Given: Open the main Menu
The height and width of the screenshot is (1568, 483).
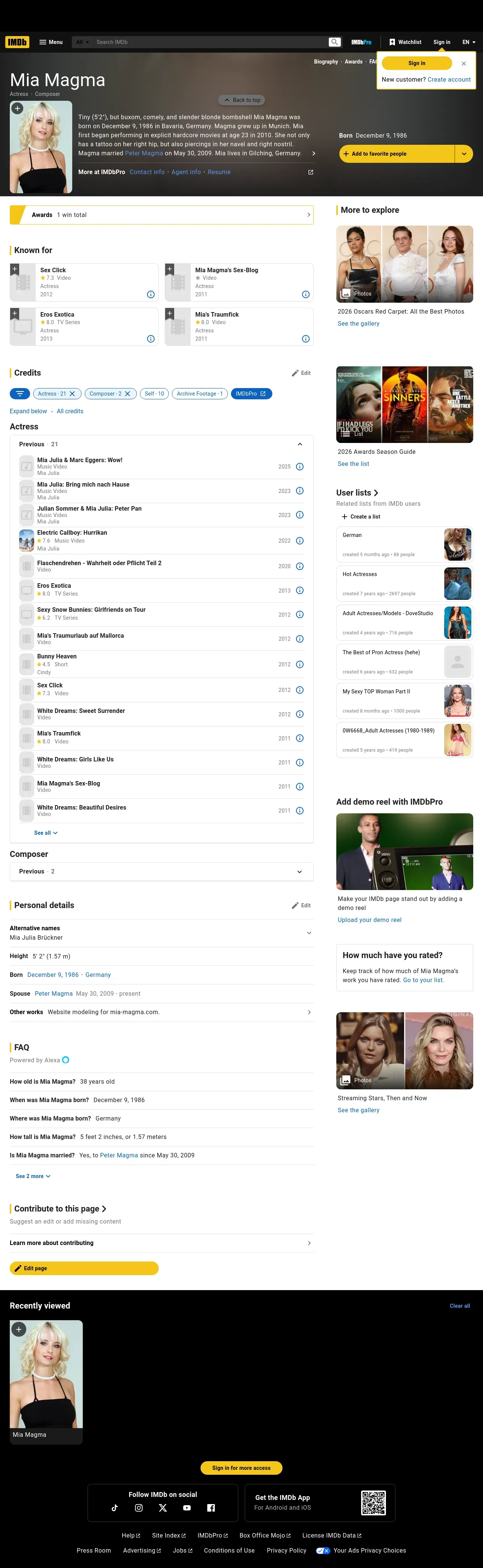Looking at the screenshot, I should 51,42.
